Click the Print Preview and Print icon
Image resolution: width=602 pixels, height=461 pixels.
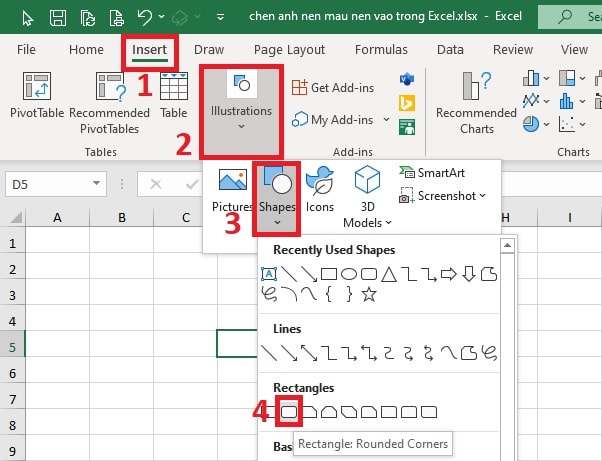point(117,18)
